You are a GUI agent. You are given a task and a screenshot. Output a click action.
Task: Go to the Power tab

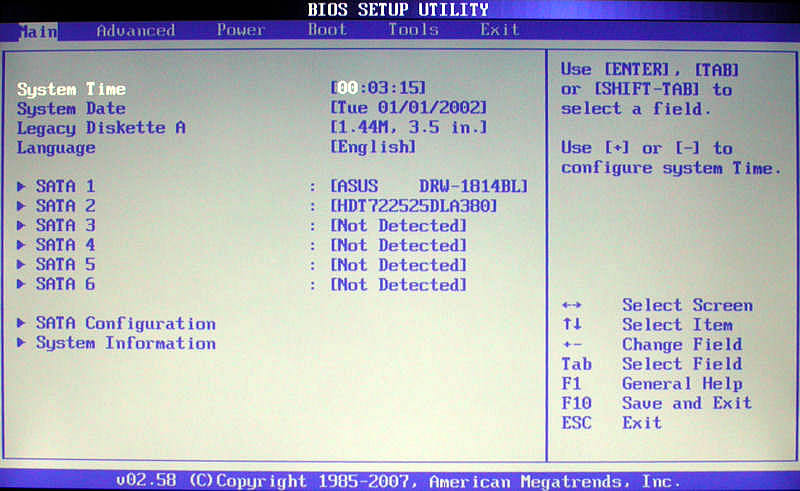click(241, 30)
